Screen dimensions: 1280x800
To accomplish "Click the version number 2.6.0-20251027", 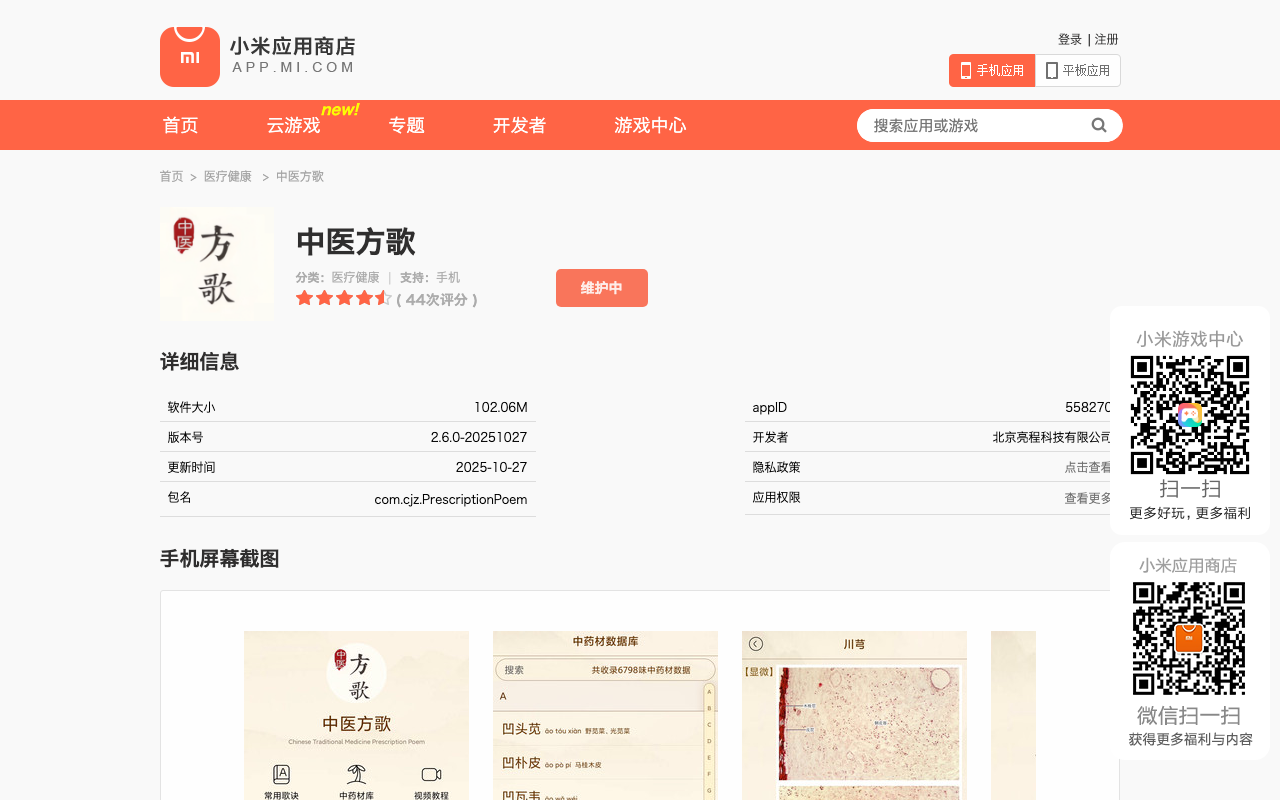I will point(479,437).
